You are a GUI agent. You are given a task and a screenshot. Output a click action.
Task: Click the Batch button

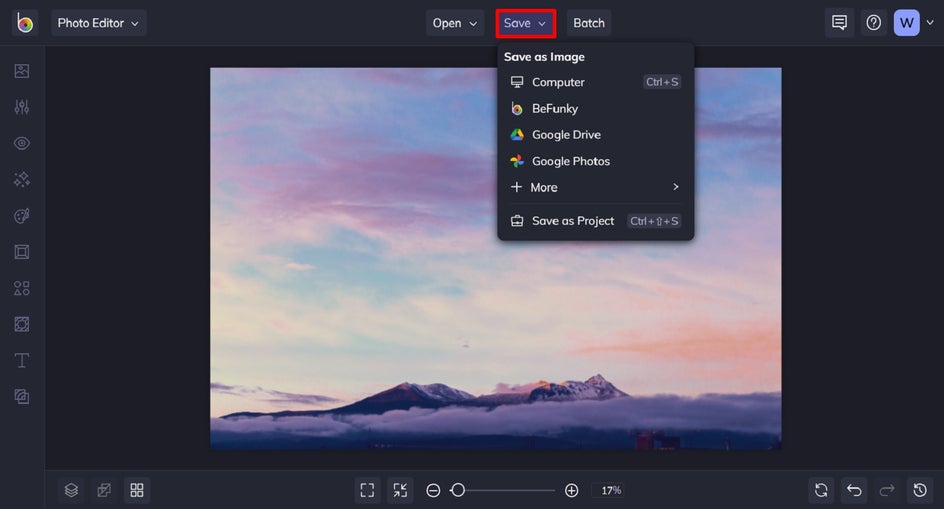point(589,23)
